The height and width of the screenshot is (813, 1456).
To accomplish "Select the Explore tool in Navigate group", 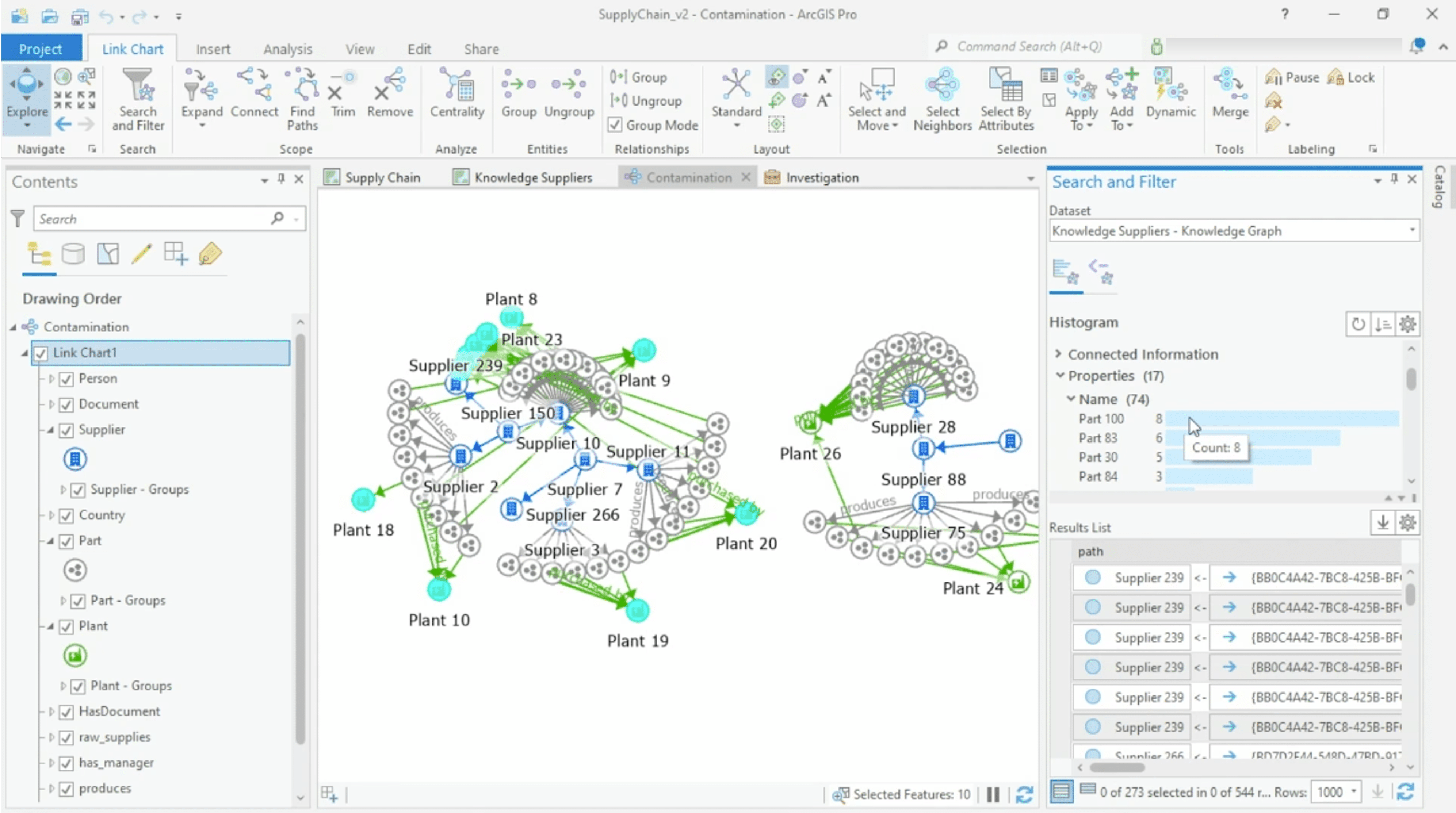I will pos(26,96).
